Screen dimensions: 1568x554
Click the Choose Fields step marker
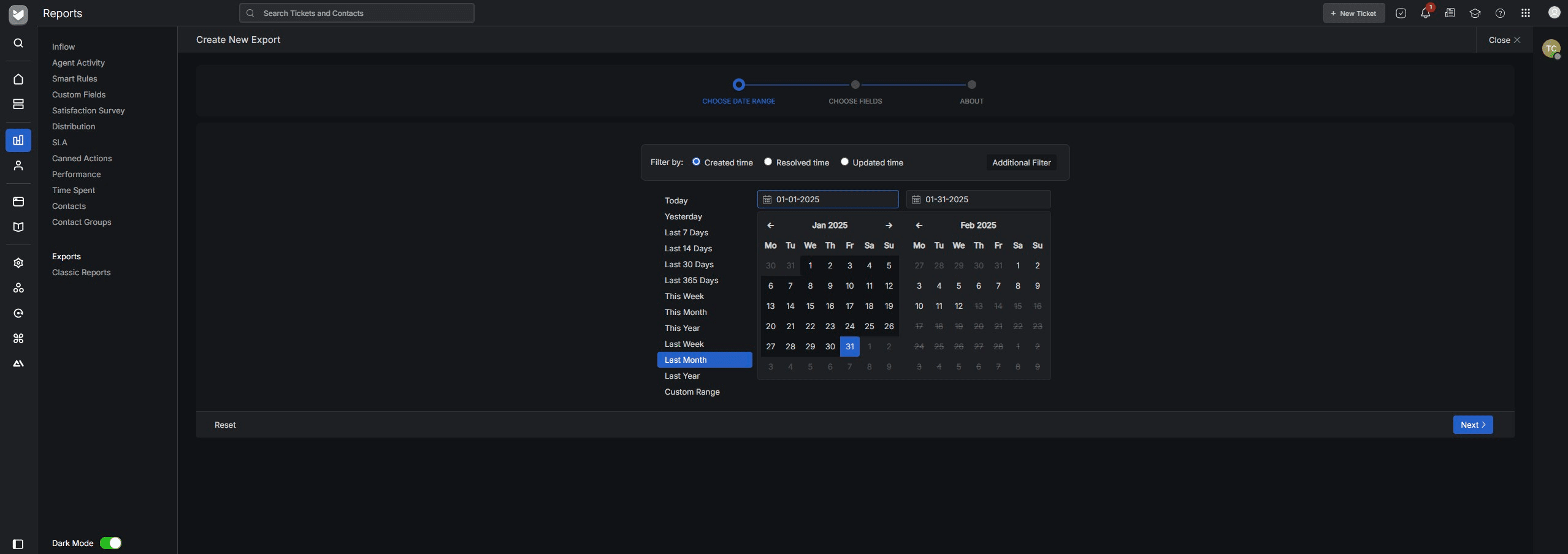click(x=855, y=85)
